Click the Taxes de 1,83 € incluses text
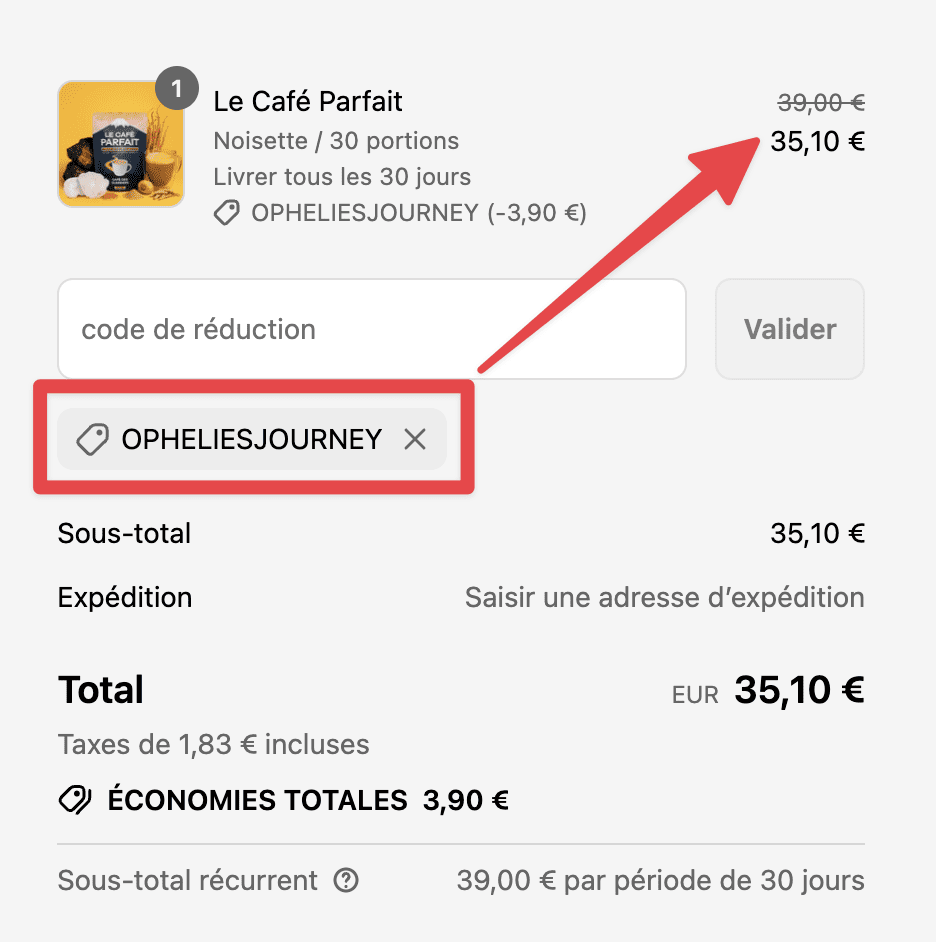Viewport: 936px width, 942px height. [x=213, y=744]
